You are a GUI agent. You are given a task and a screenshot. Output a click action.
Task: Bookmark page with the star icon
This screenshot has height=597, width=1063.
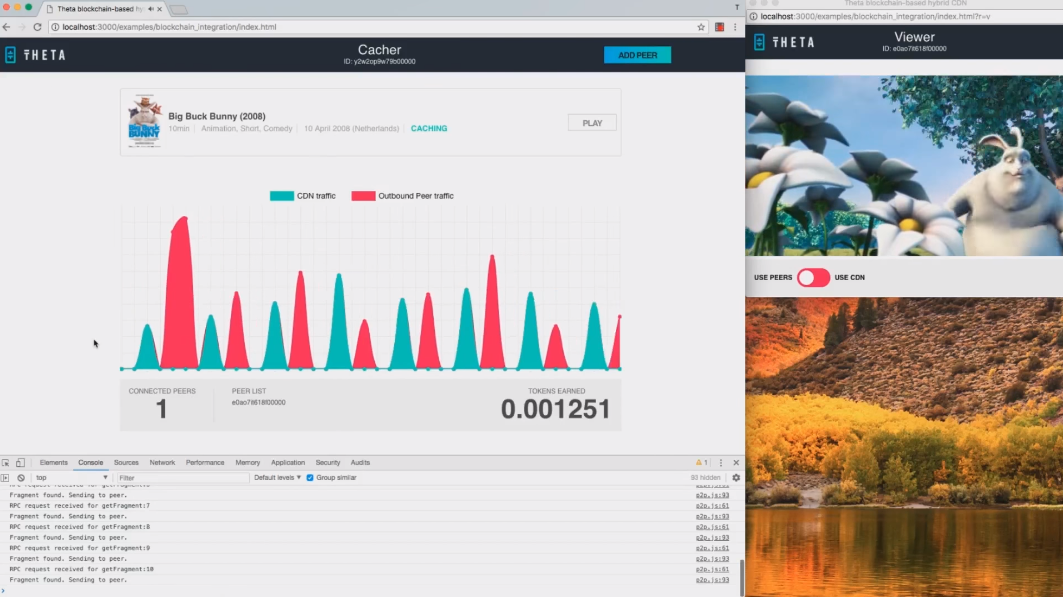[701, 27]
